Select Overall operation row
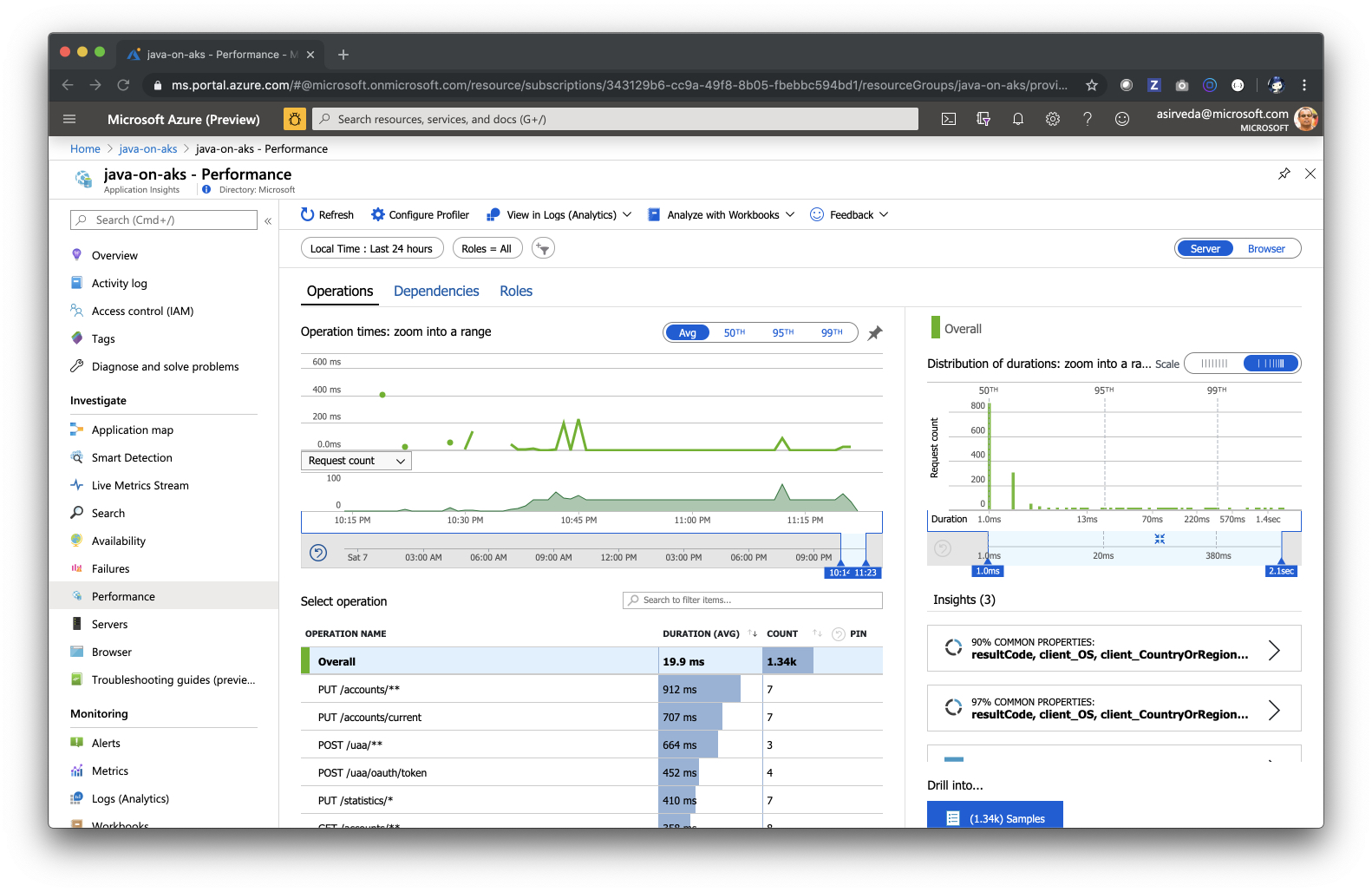The height and width of the screenshot is (892, 1372). tap(591, 661)
